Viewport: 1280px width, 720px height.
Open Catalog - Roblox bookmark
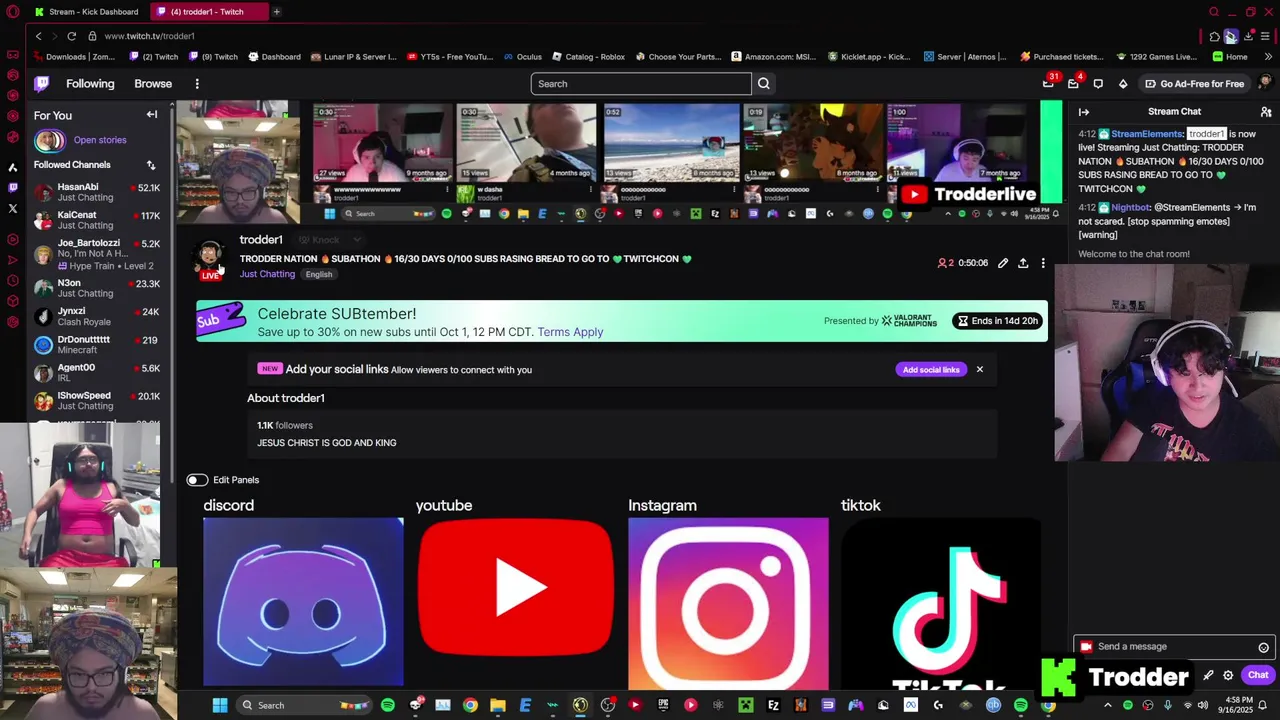[588, 57]
